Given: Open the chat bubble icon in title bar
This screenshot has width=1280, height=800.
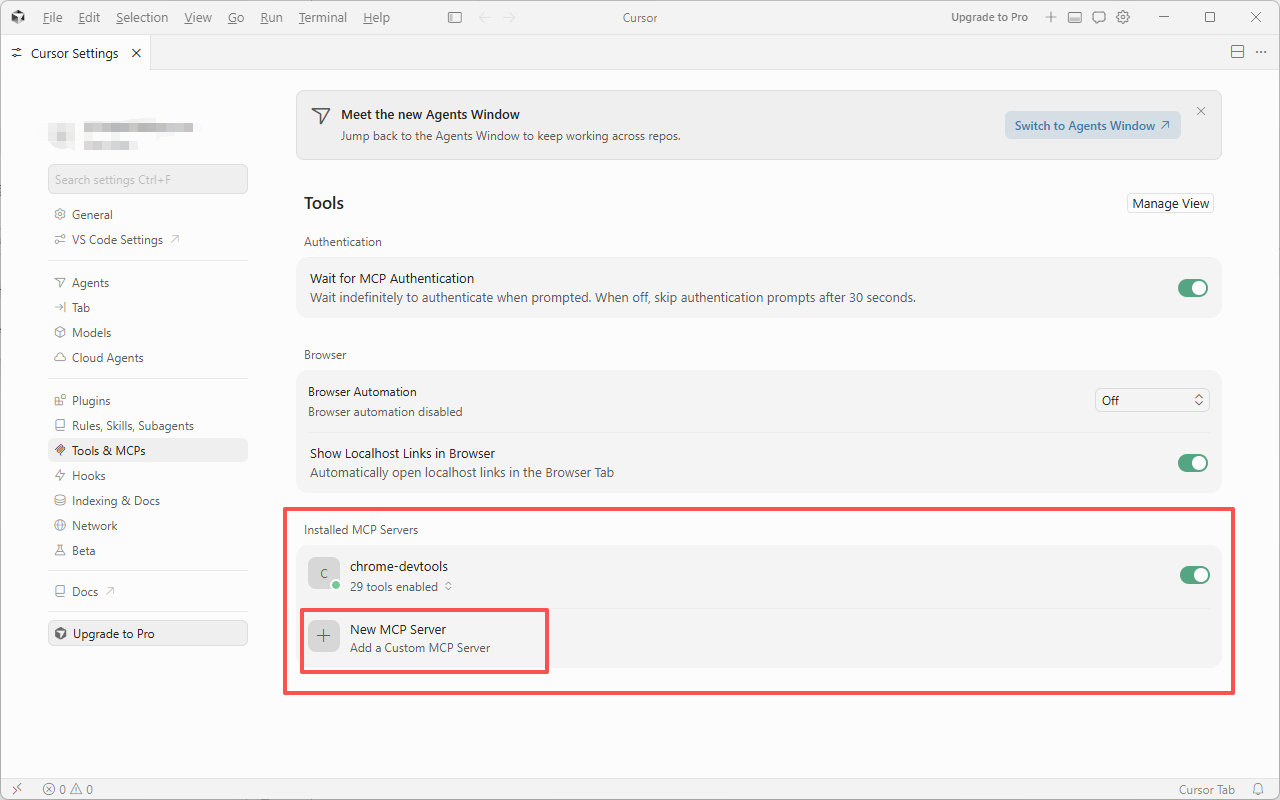Looking at the screenshot, I should (1099, 17).
